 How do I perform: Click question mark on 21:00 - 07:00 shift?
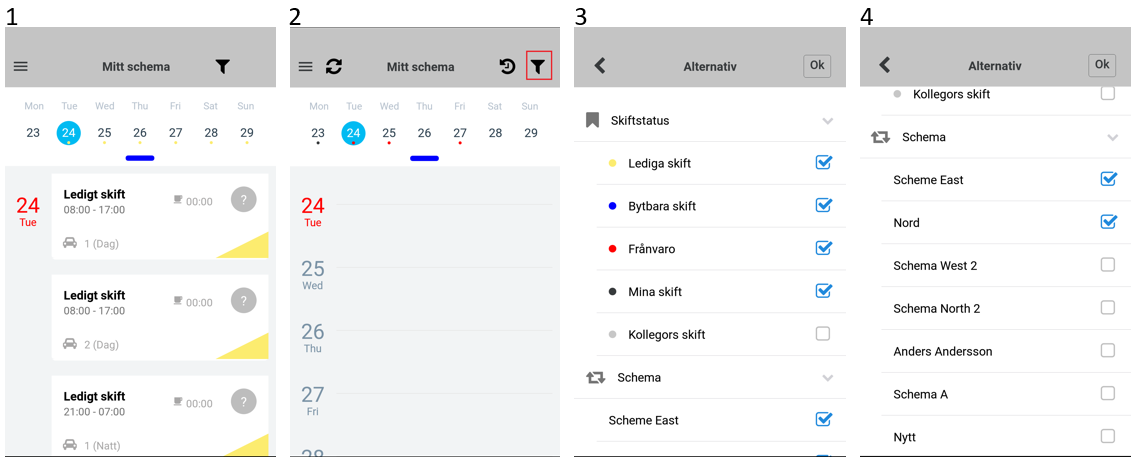tap(244, 401)
